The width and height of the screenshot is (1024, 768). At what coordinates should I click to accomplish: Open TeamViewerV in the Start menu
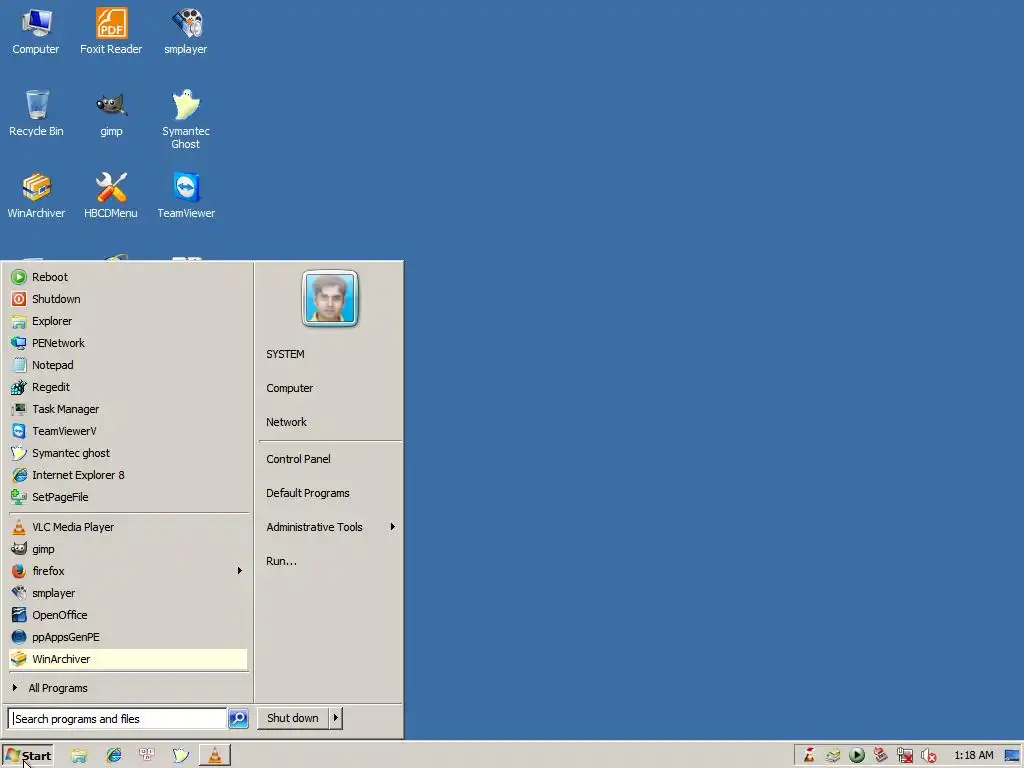tap(128, 431)
